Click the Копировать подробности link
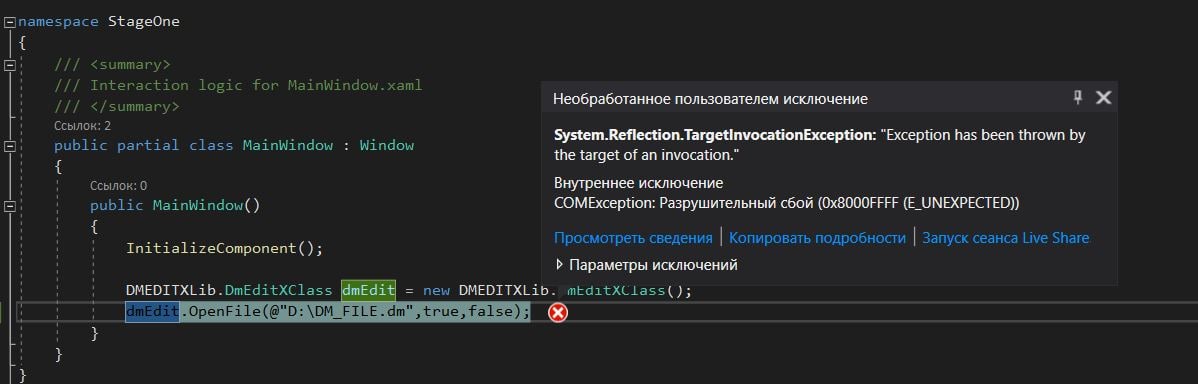 pos(818,238)
